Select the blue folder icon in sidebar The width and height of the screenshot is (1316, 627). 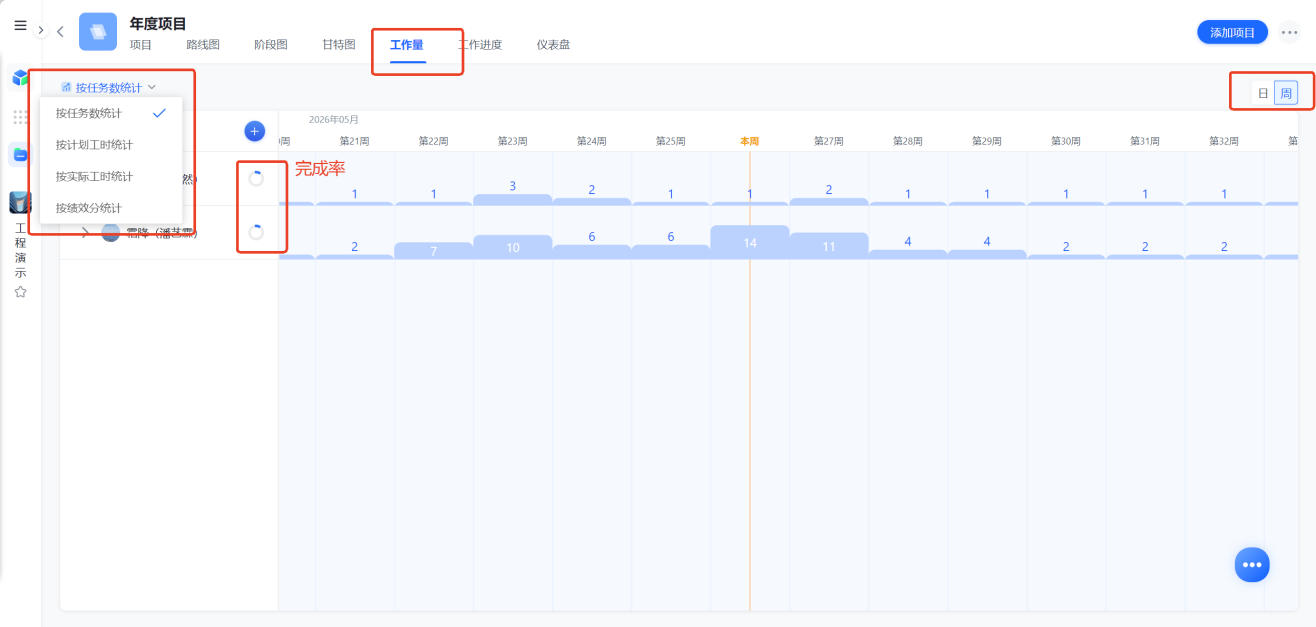click(x=20, y=154)
